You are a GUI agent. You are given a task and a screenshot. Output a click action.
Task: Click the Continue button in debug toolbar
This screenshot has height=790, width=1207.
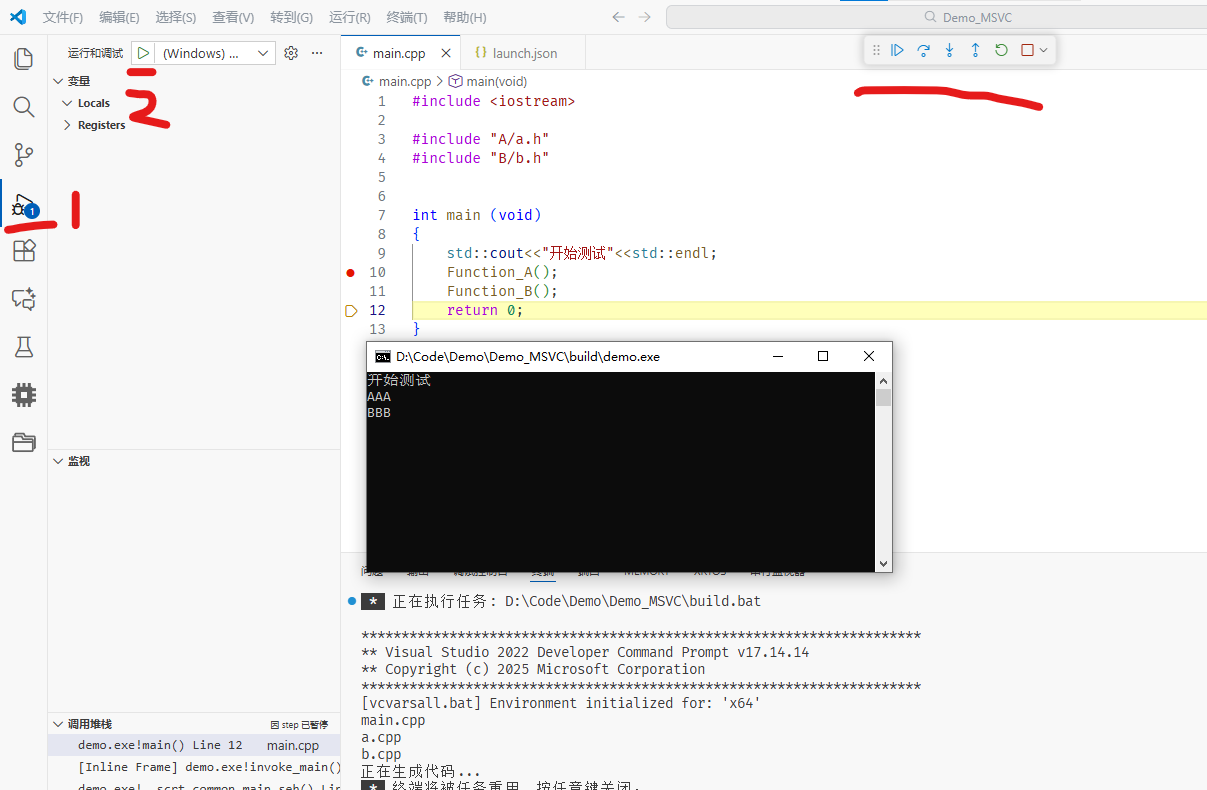pyautogui.click(x=897, y=50)
